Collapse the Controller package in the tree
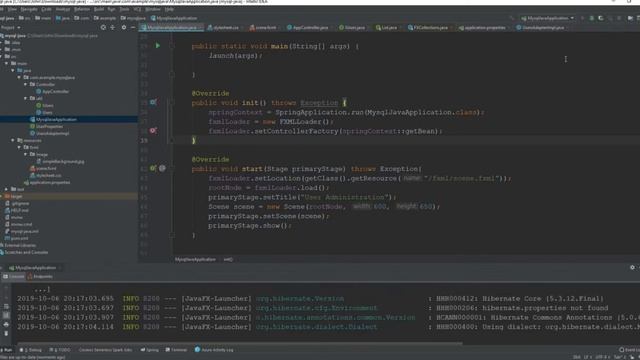This screenshot has width=640, height=360. 25,84
